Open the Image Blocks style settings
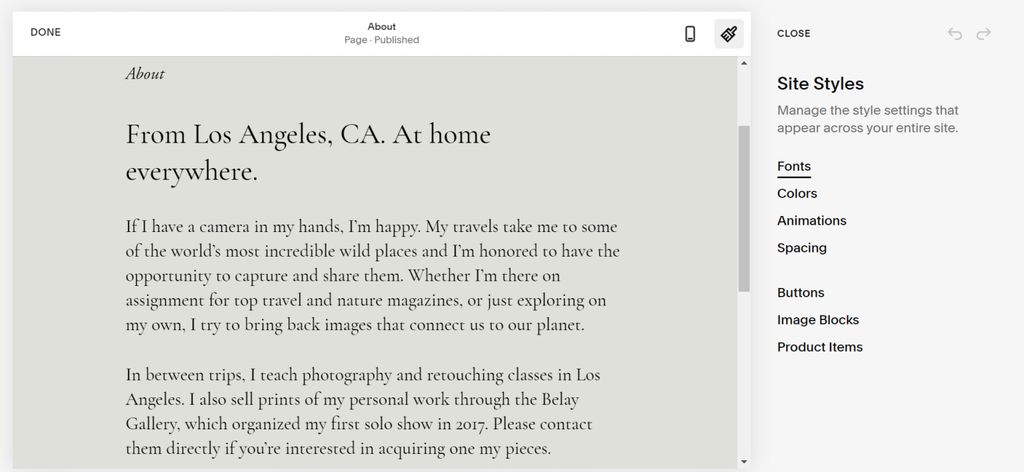The height and width of the screenshot is (472, 1024). pyautogui.click(x=818, y=320)
